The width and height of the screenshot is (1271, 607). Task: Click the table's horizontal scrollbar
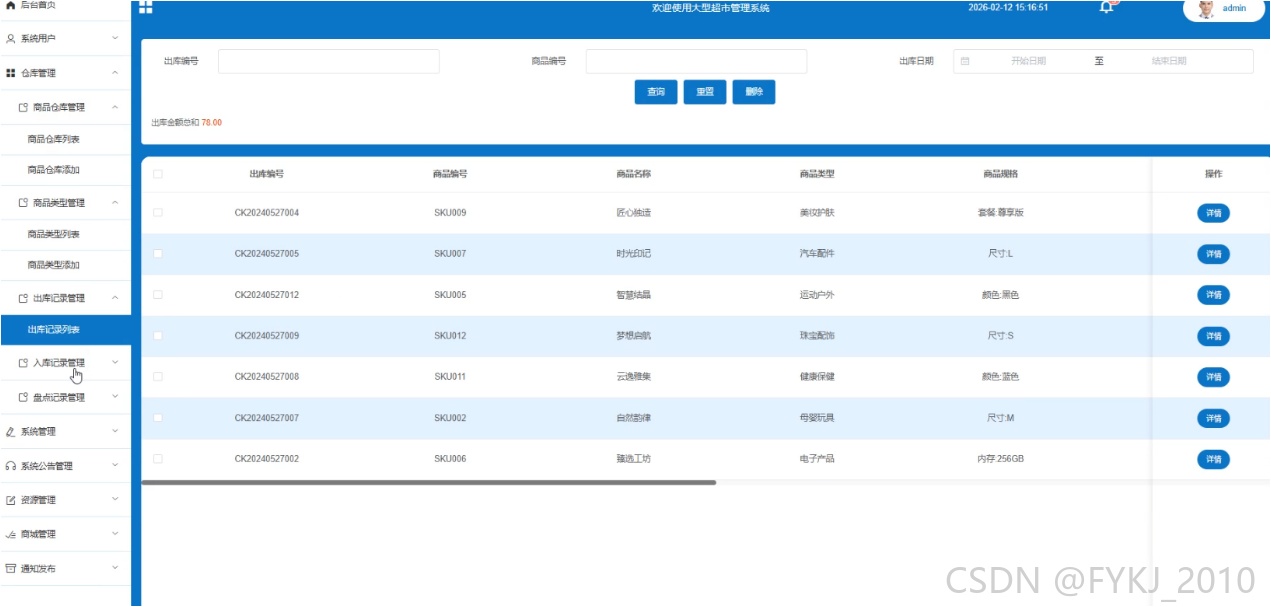(x=429, y=482)
